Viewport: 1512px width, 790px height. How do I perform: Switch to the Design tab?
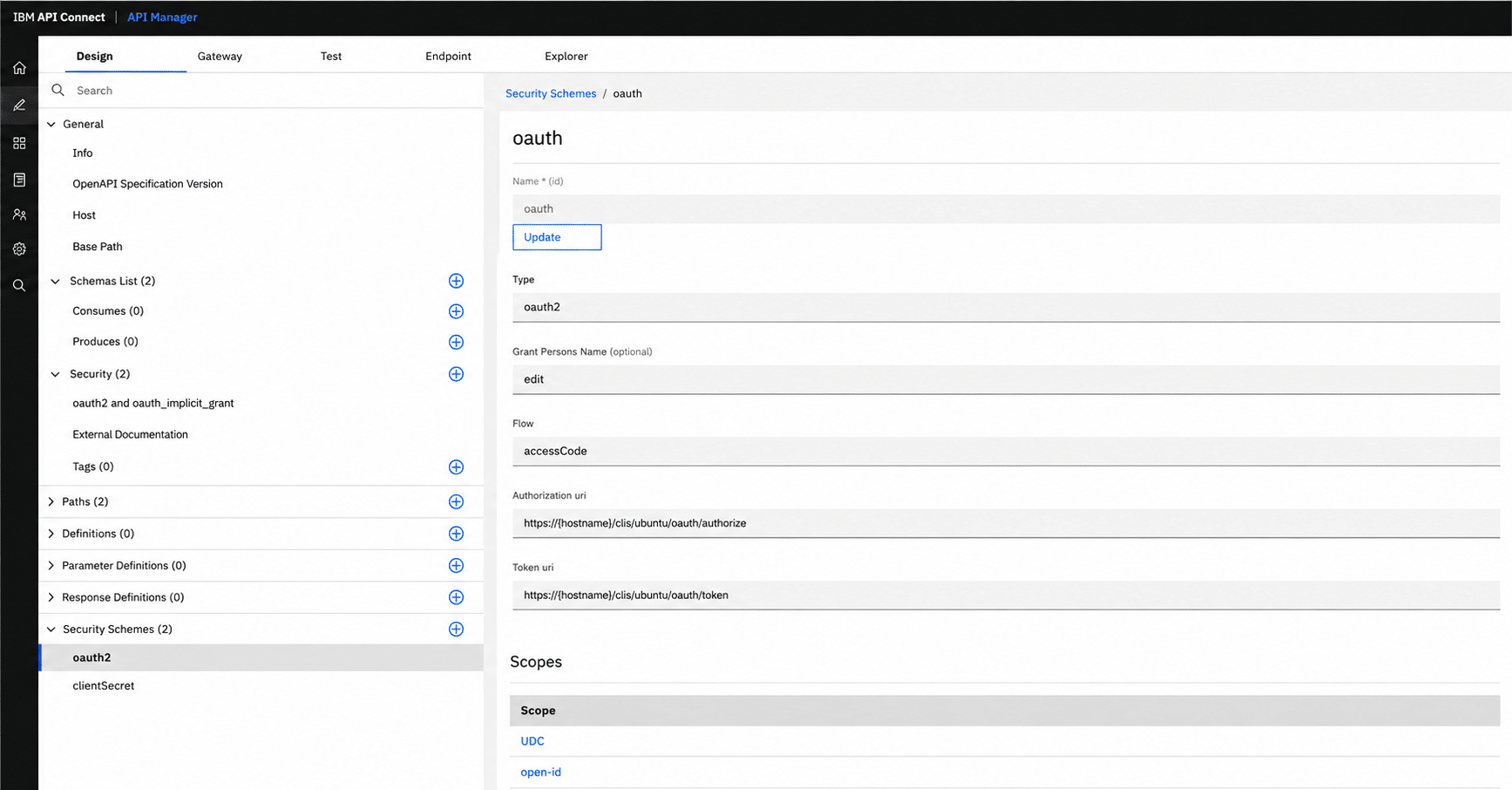click(95, 56)
